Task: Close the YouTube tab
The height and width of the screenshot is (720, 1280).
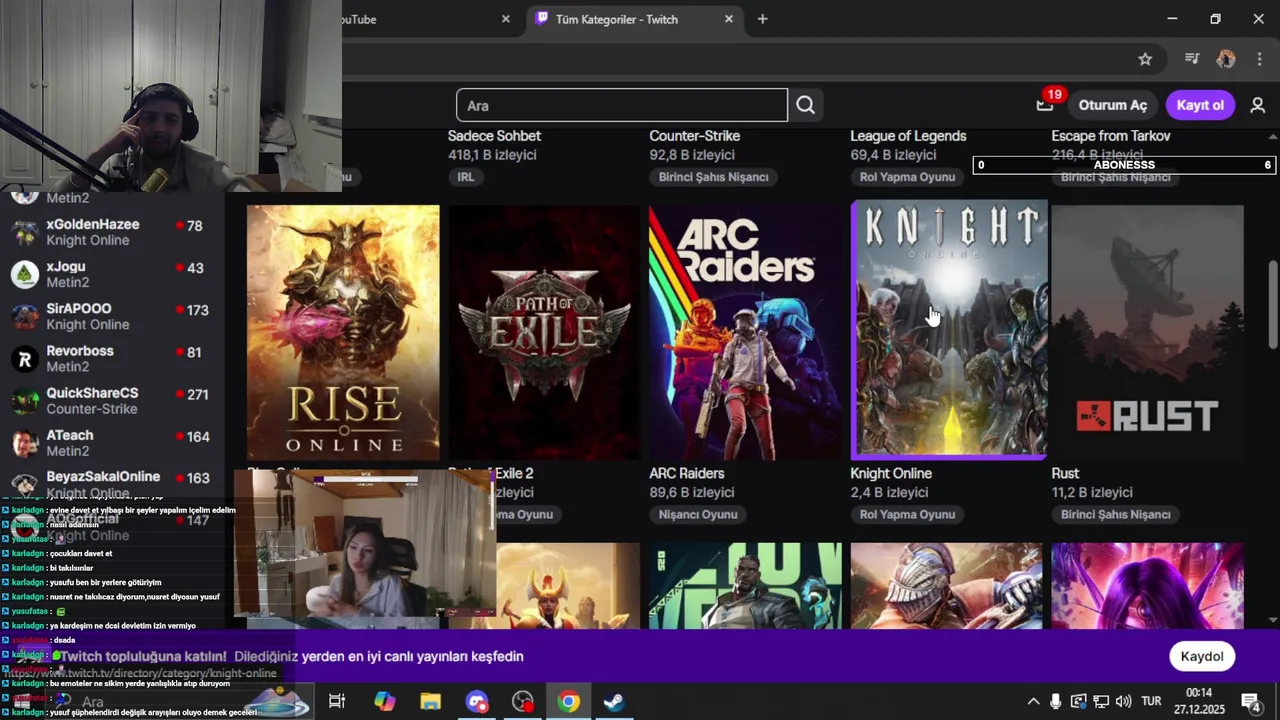Action: click(506, 19)
